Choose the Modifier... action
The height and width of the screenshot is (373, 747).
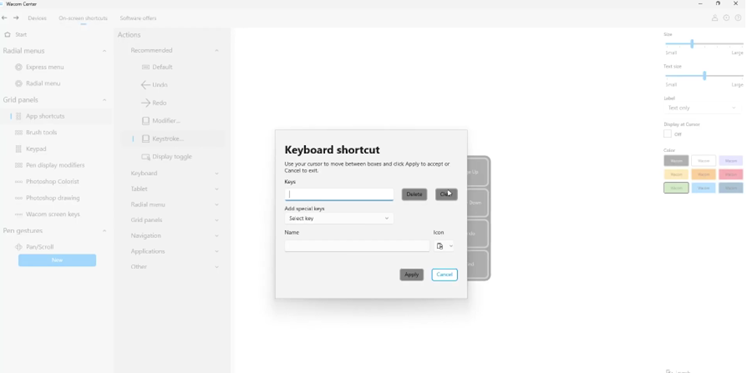pos(166,121)
